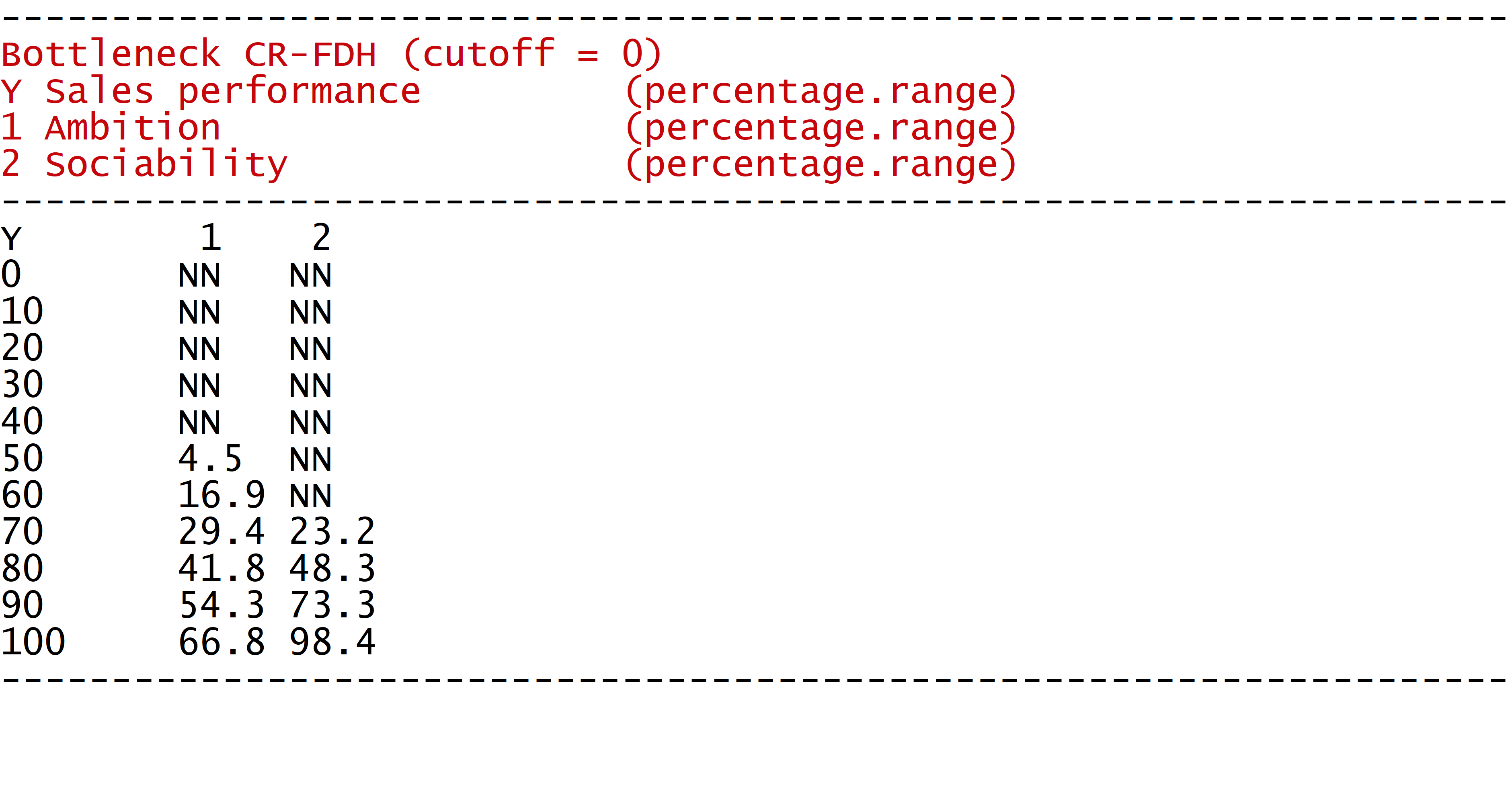Select the Ambition value 54.3
Screen dimensions: 1512x785
(221, 605)
